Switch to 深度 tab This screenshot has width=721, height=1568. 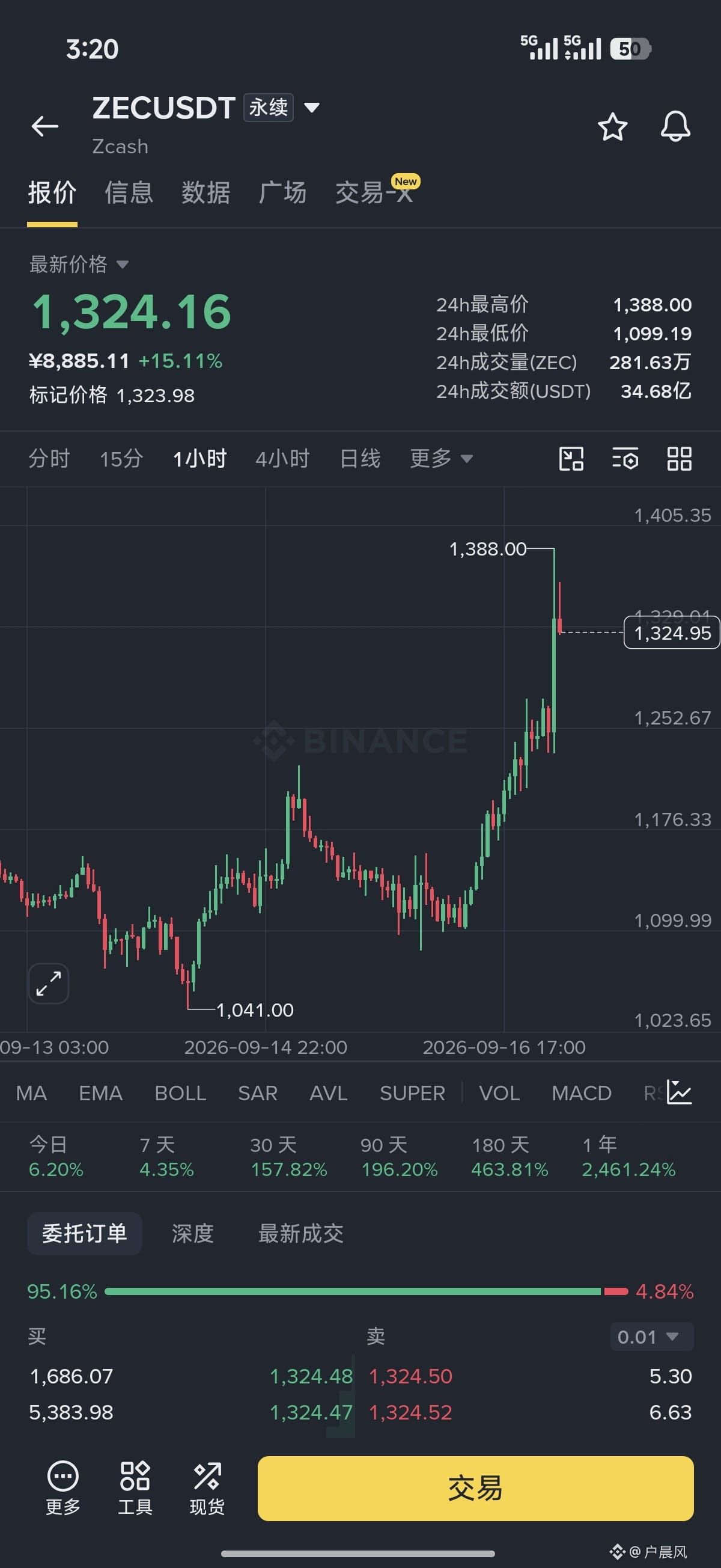point(193,1233)
